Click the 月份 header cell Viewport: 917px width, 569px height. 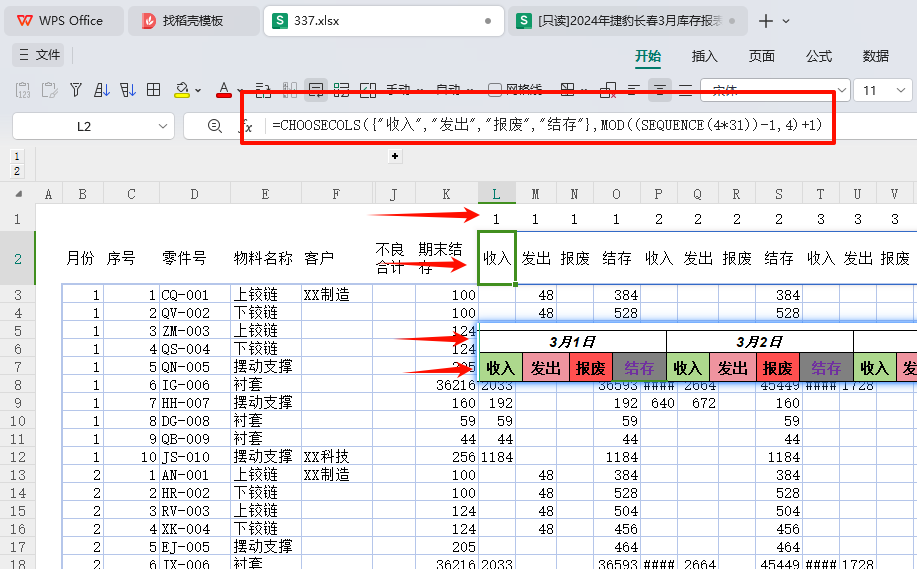click(x=80, y=258)
